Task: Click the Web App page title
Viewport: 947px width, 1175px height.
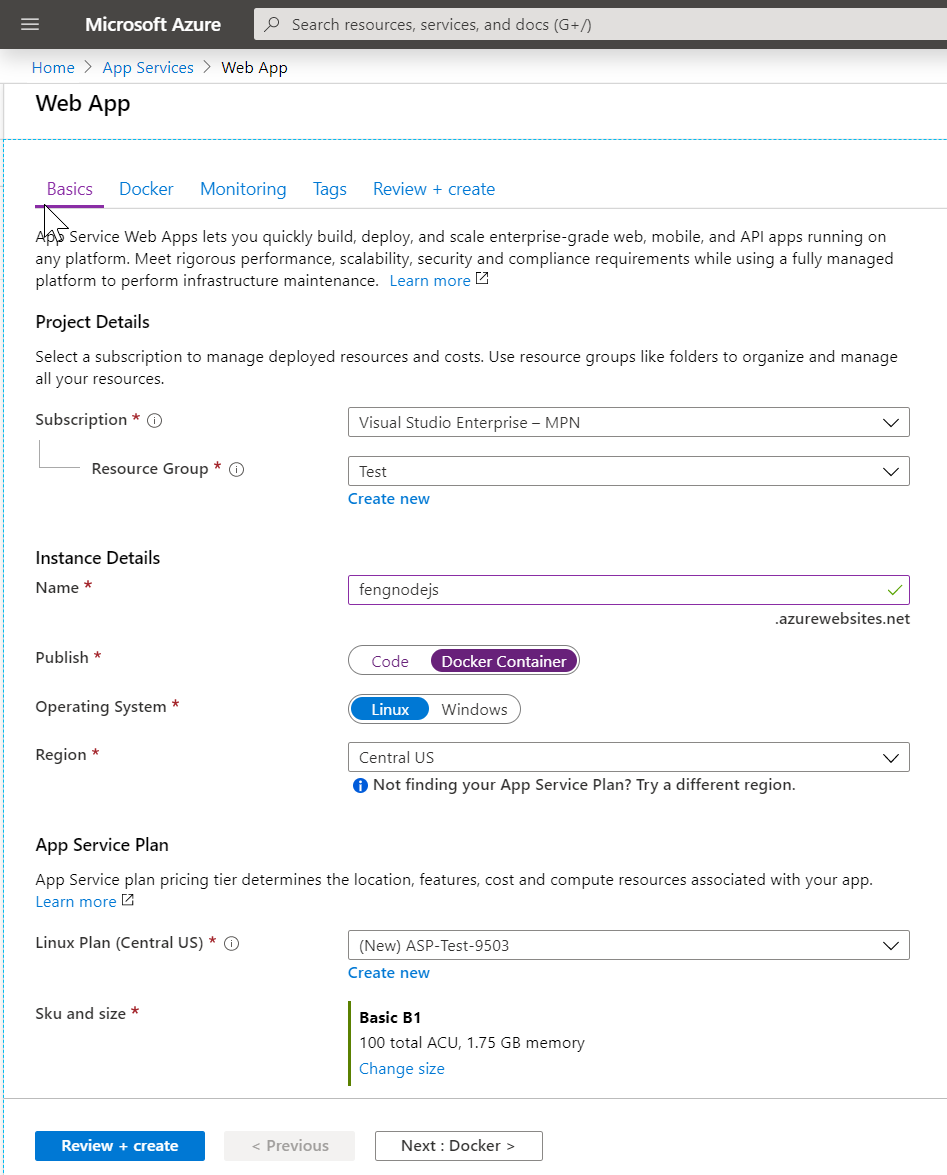Action: click(83, 103)
